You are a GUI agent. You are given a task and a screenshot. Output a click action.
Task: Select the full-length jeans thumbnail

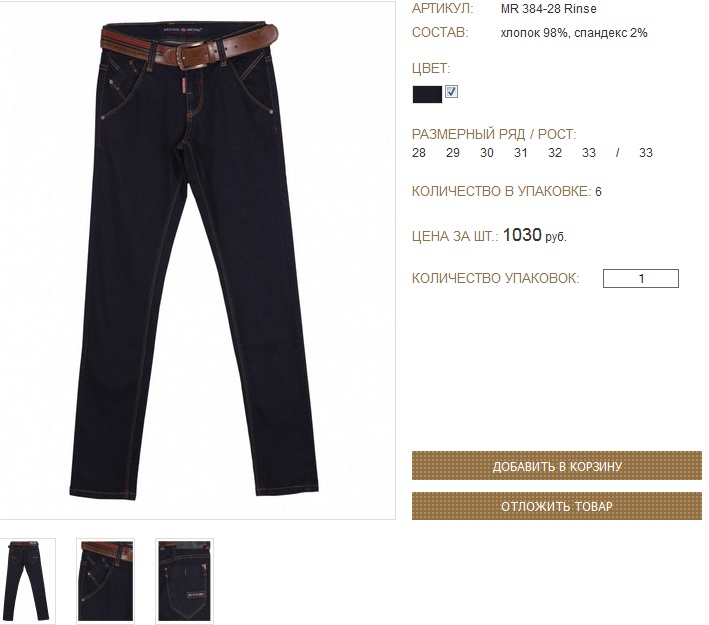pos(28,582)
